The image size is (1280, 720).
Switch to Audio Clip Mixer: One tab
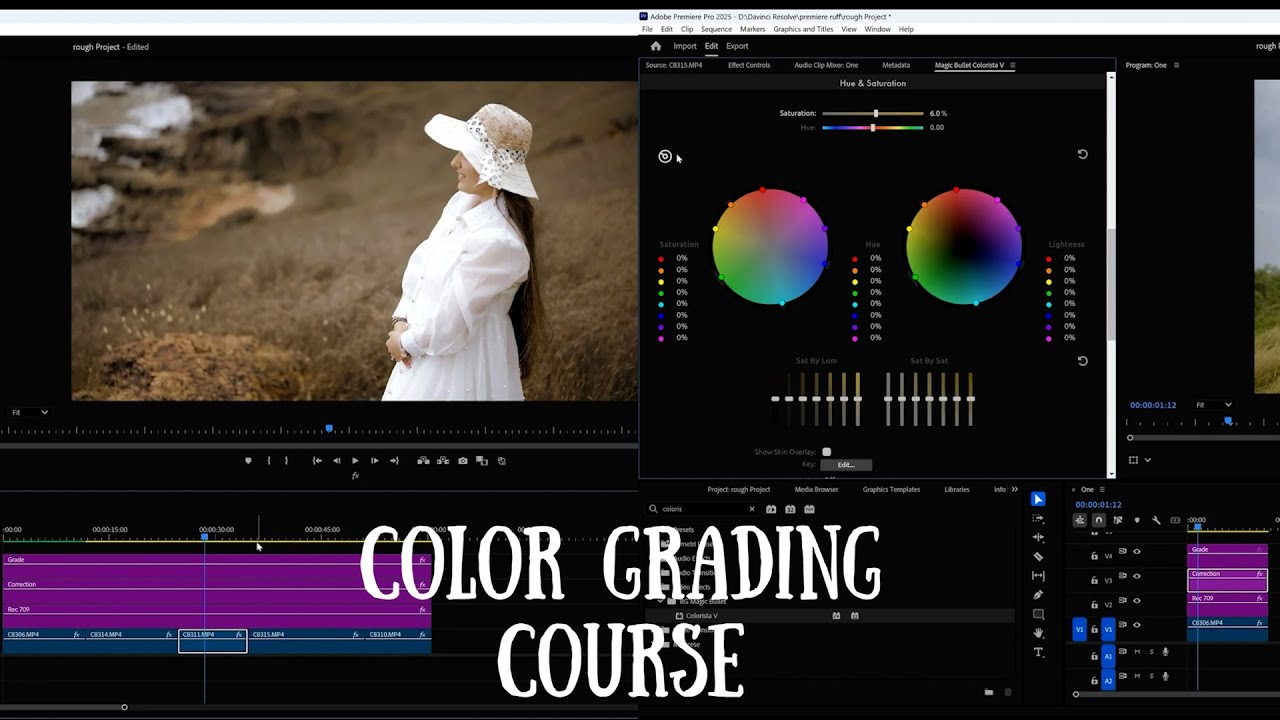click(x=826, y=65)
